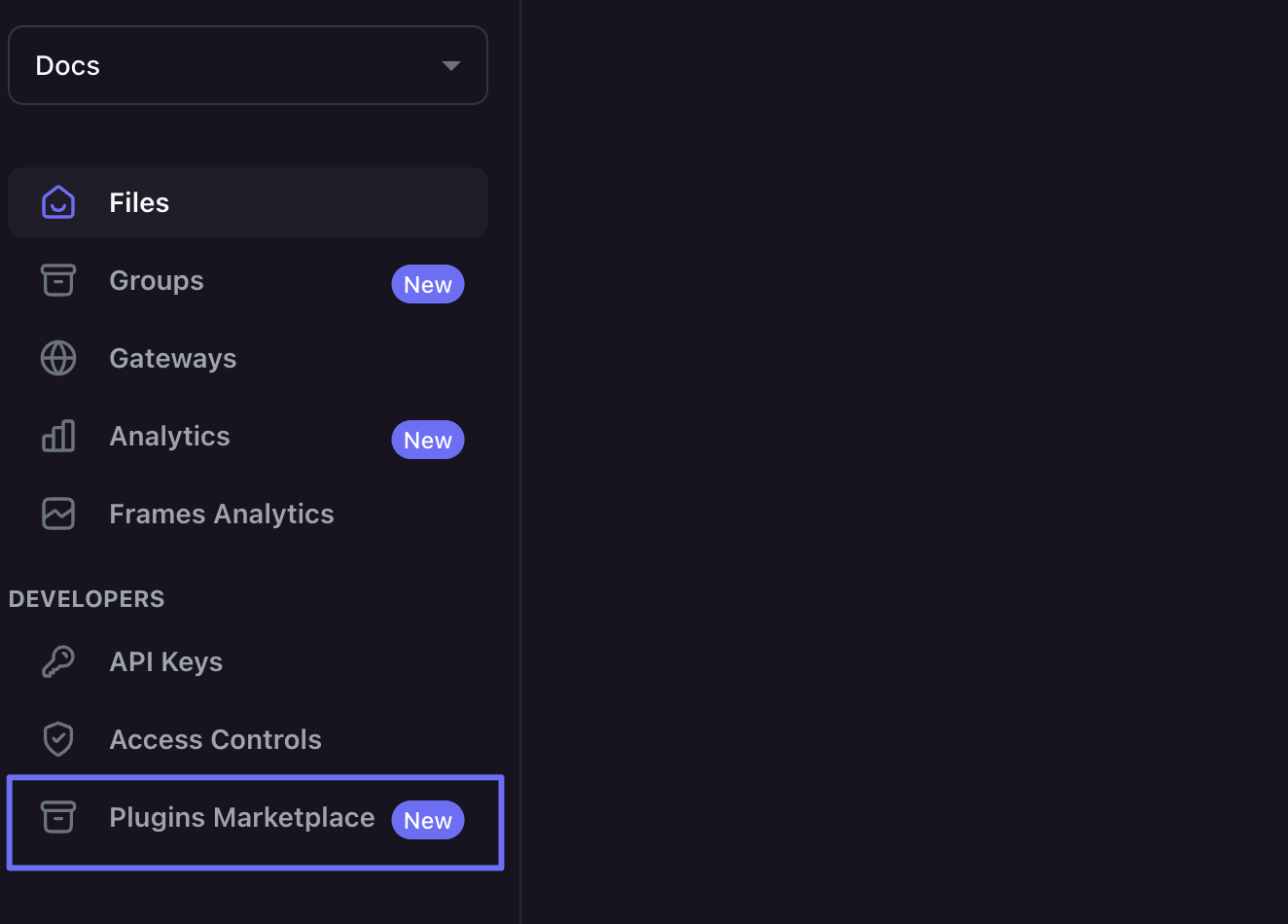Click the Groups archive box icon
Image resolution: width=1288 pixels, height=924 pixels.
click(x=58, y=280)
